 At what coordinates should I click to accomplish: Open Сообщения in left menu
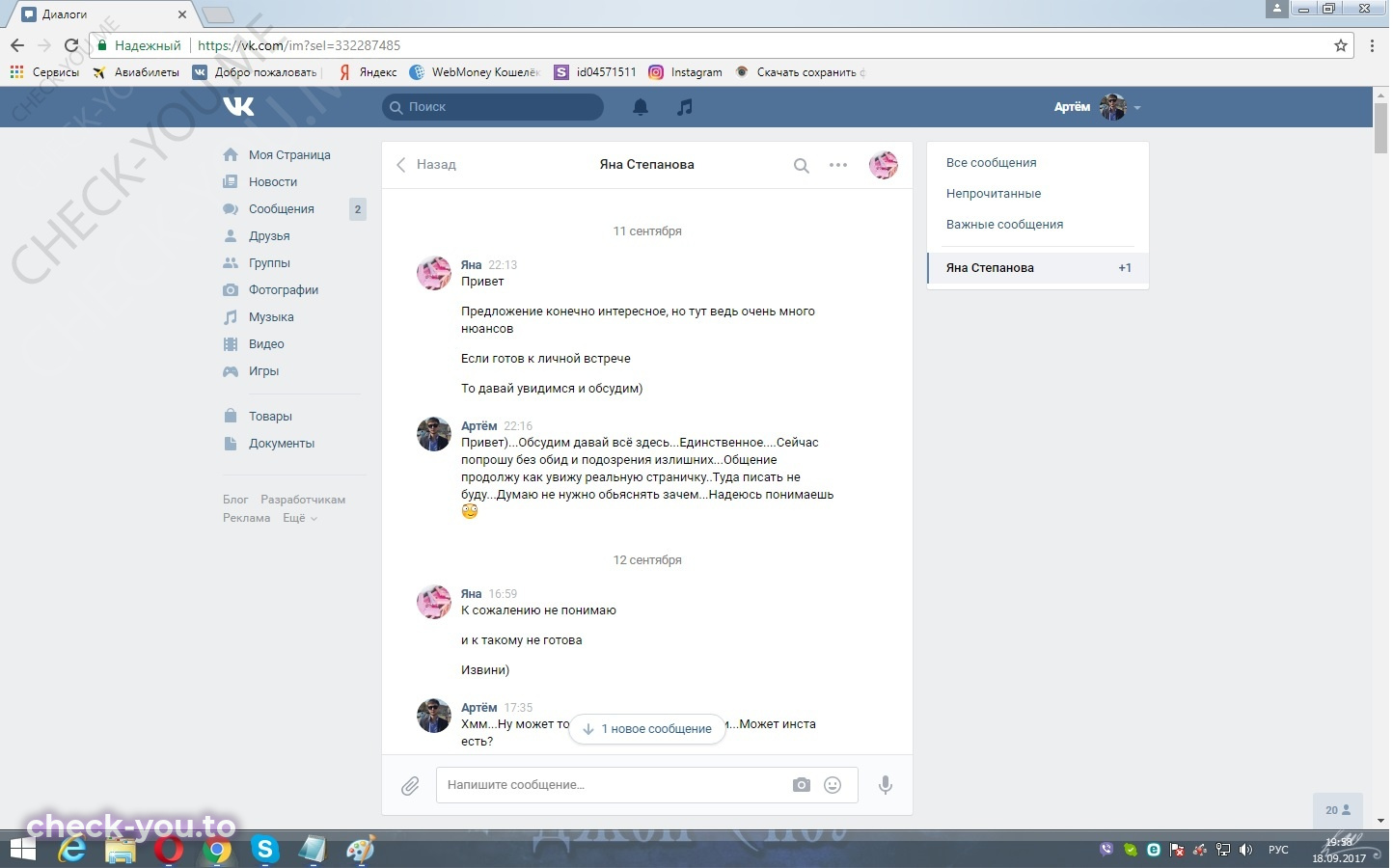click(282, 209)
